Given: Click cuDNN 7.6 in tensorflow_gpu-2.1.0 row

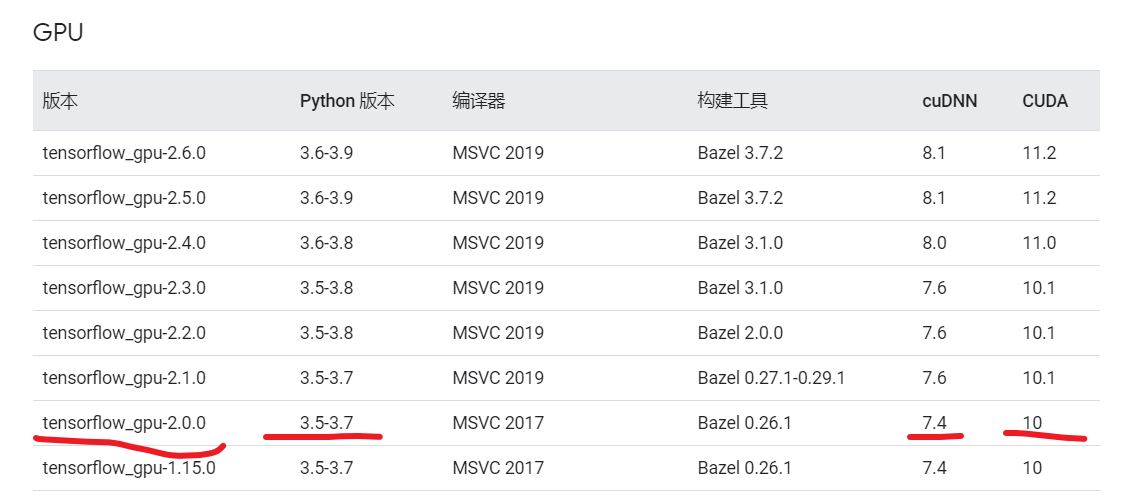Looking at the screenshot, I should click(x=934, y=378).
